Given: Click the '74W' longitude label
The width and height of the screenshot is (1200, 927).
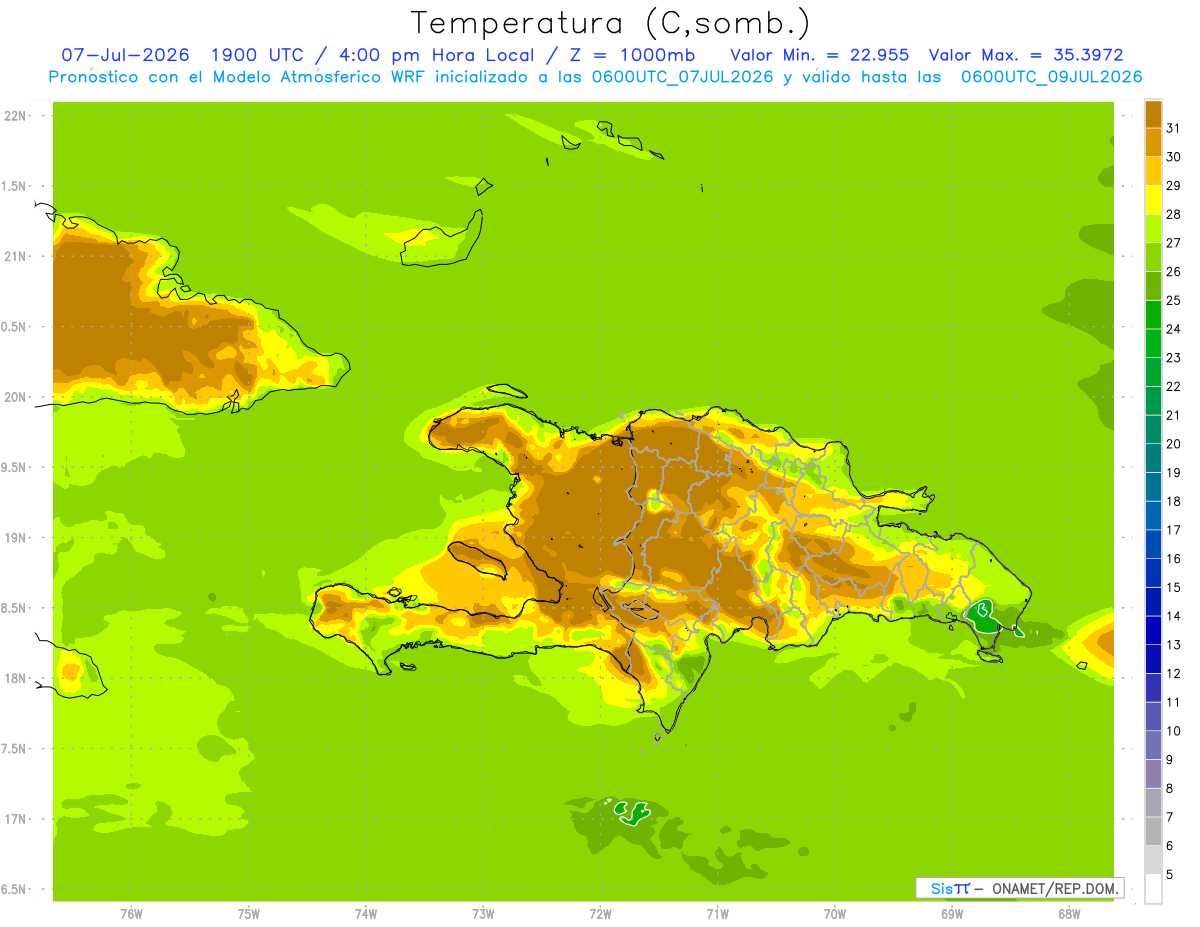Looking at the screenshot, I should 366,914.
